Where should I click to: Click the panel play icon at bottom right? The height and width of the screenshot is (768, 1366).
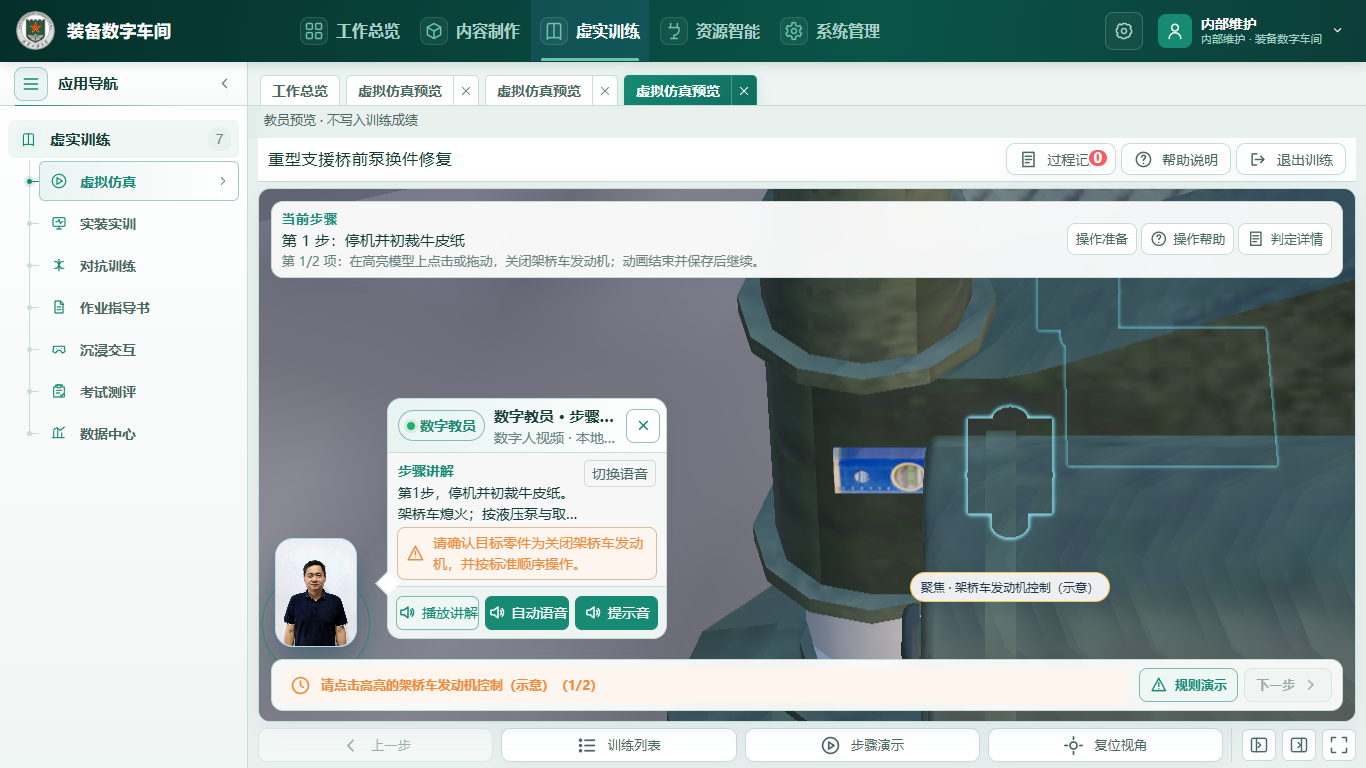[x=1259, y=745]
